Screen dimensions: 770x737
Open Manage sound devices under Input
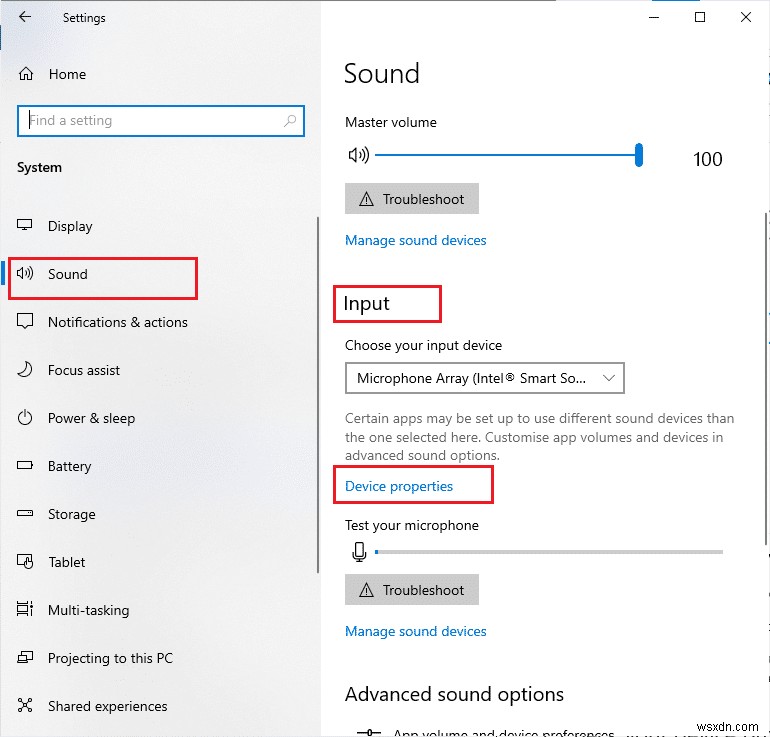click(x=416, y=631)
